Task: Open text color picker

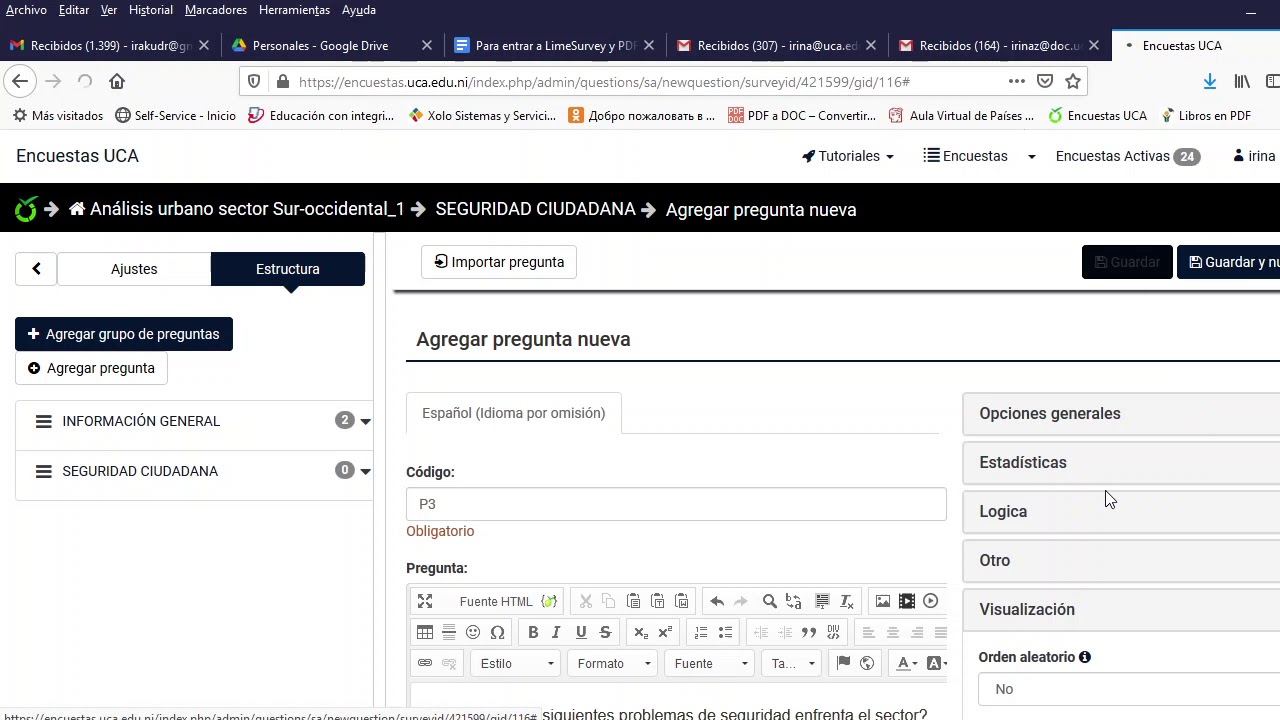Action: pos(908,663)
